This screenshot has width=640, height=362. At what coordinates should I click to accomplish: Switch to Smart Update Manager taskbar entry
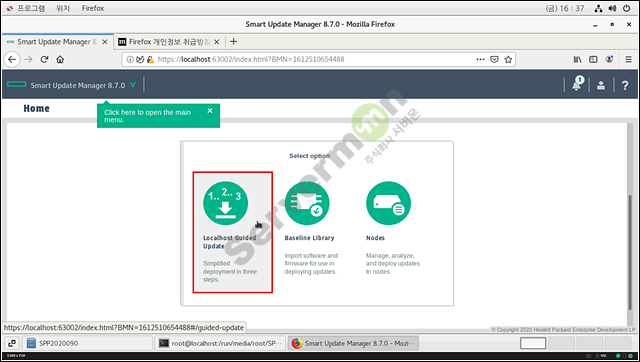(x=353, y=343)
